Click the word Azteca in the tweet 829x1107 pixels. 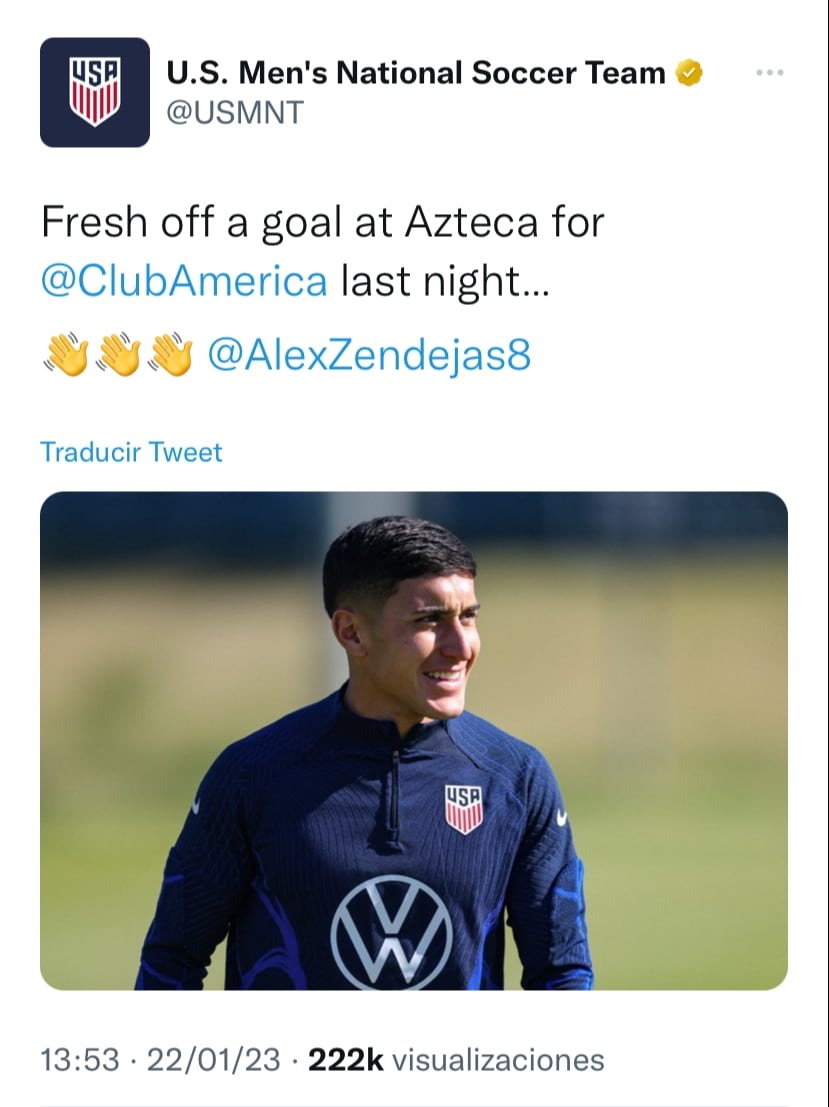tap(470, 222)
